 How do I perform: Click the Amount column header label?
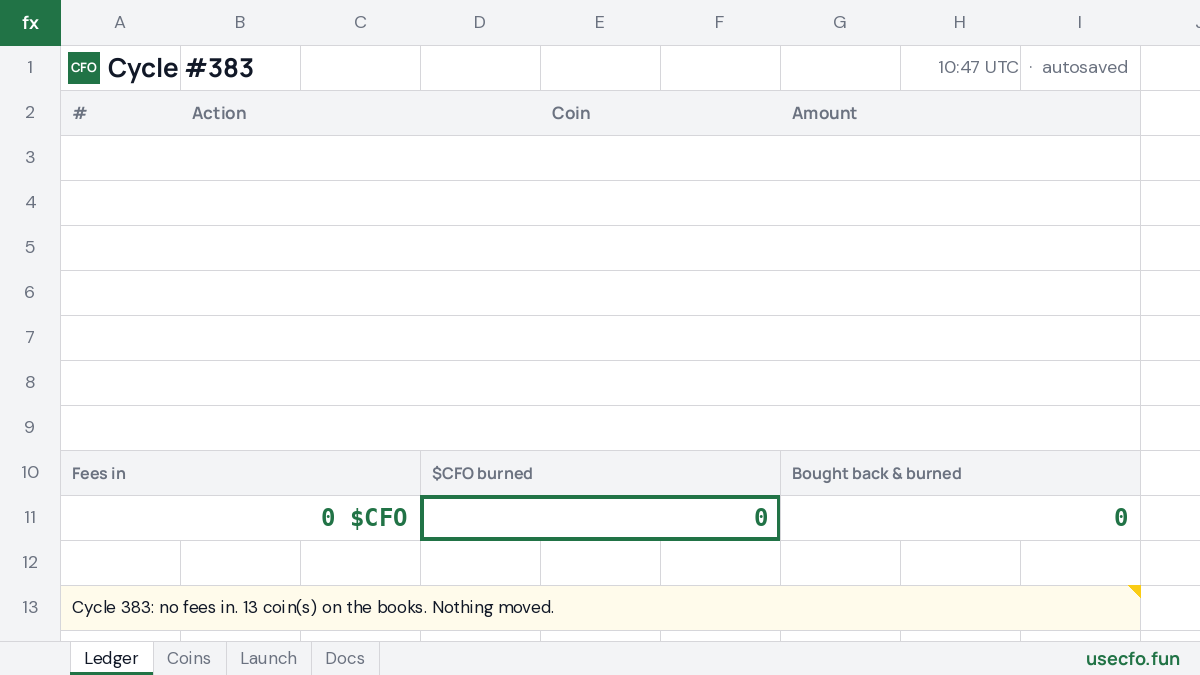[824, 113]
